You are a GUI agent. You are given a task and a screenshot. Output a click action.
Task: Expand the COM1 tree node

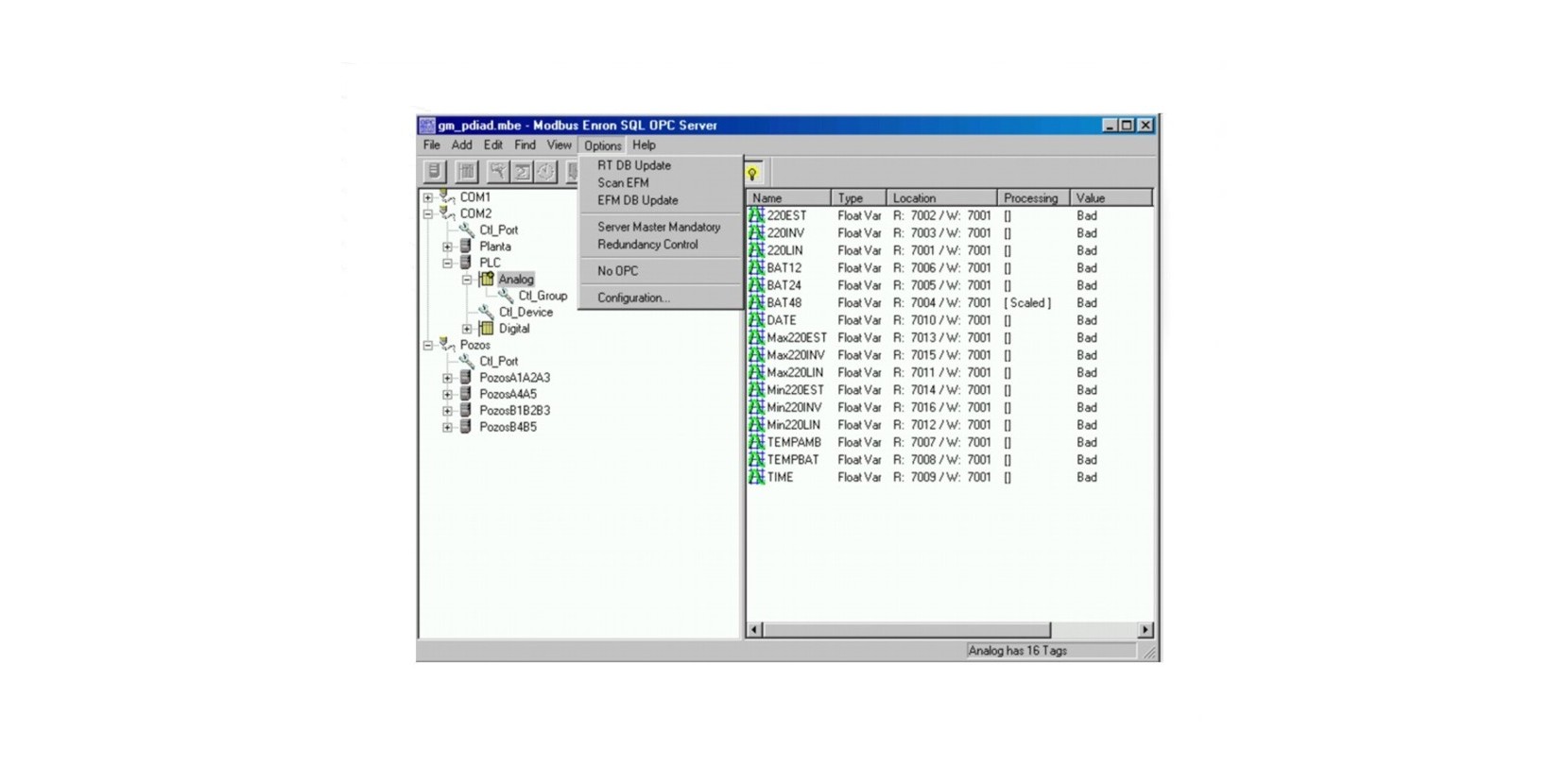[428, 197]
